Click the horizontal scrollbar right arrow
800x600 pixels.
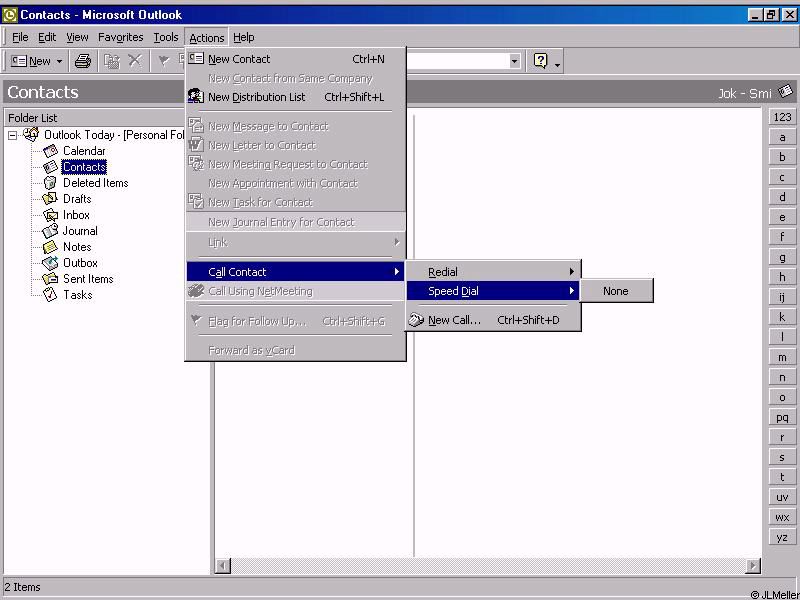click(x=753, y=565)
